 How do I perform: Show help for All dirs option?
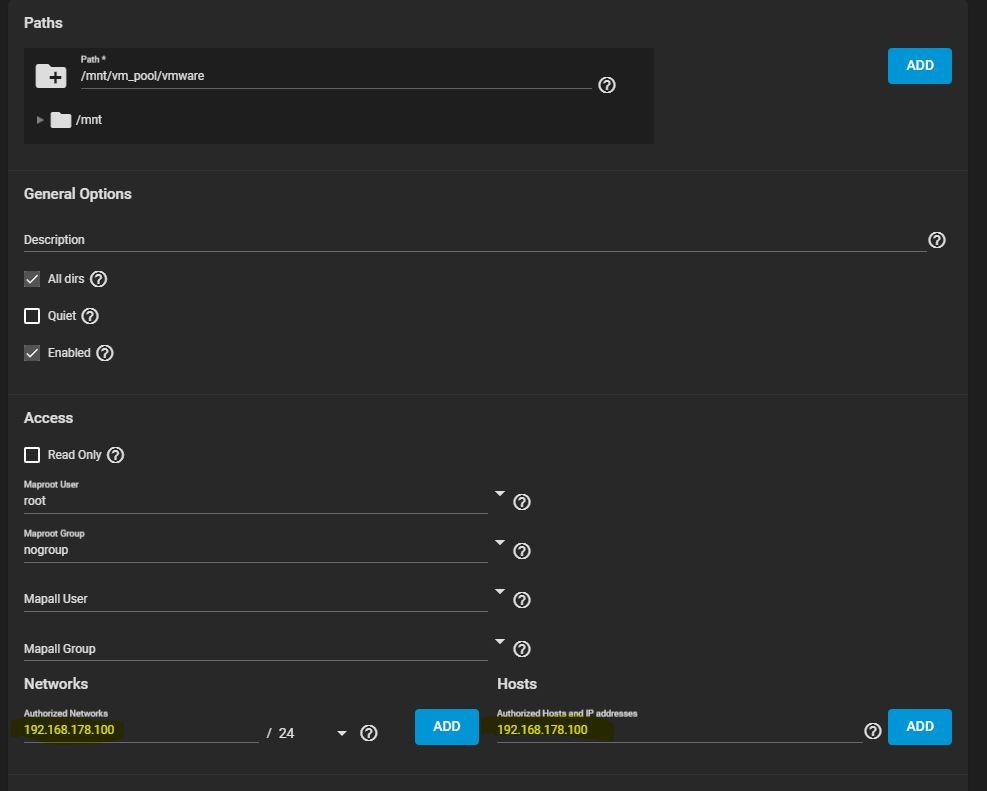pos(98,279)
